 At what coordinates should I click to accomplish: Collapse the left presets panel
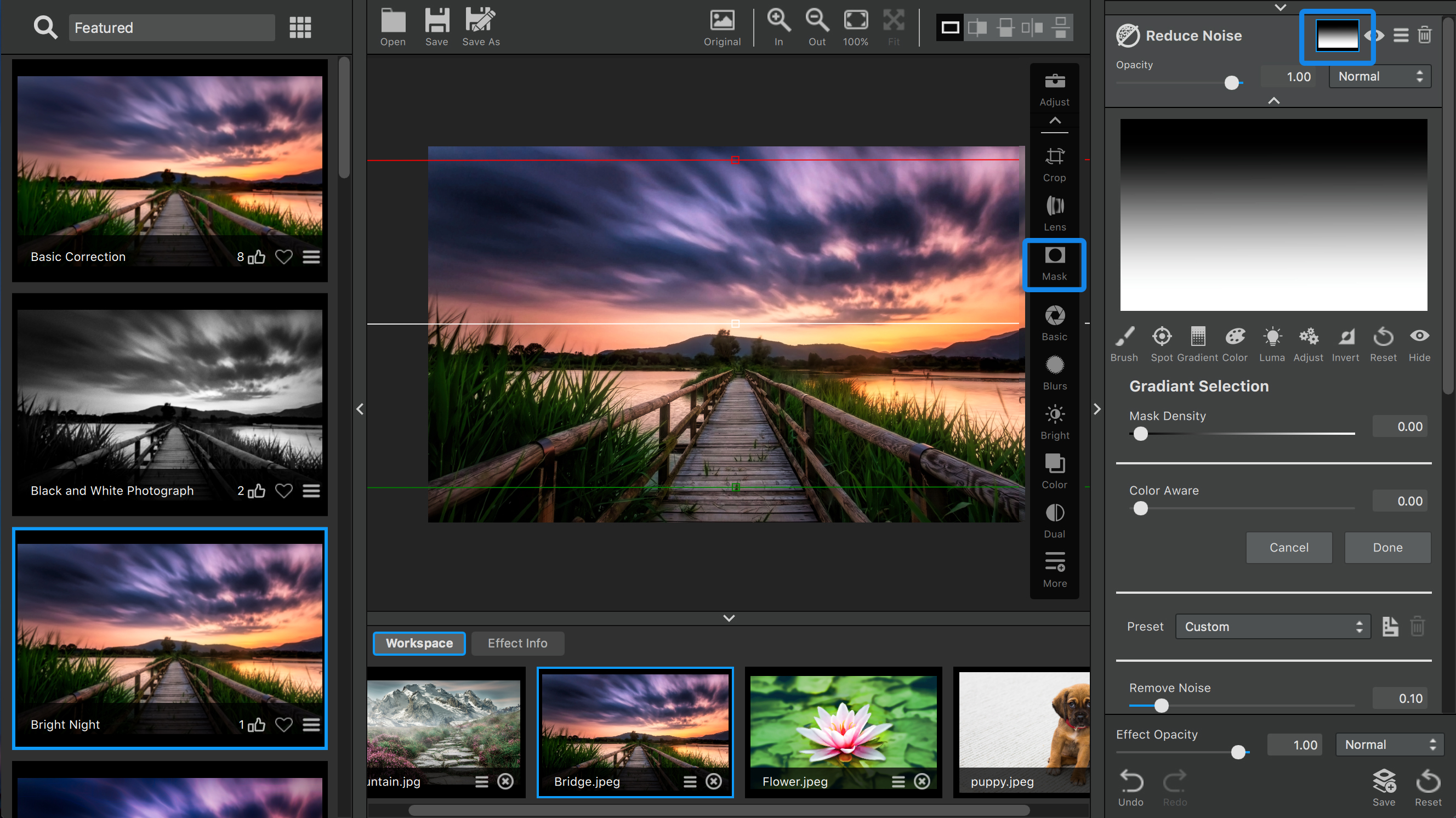360,408
